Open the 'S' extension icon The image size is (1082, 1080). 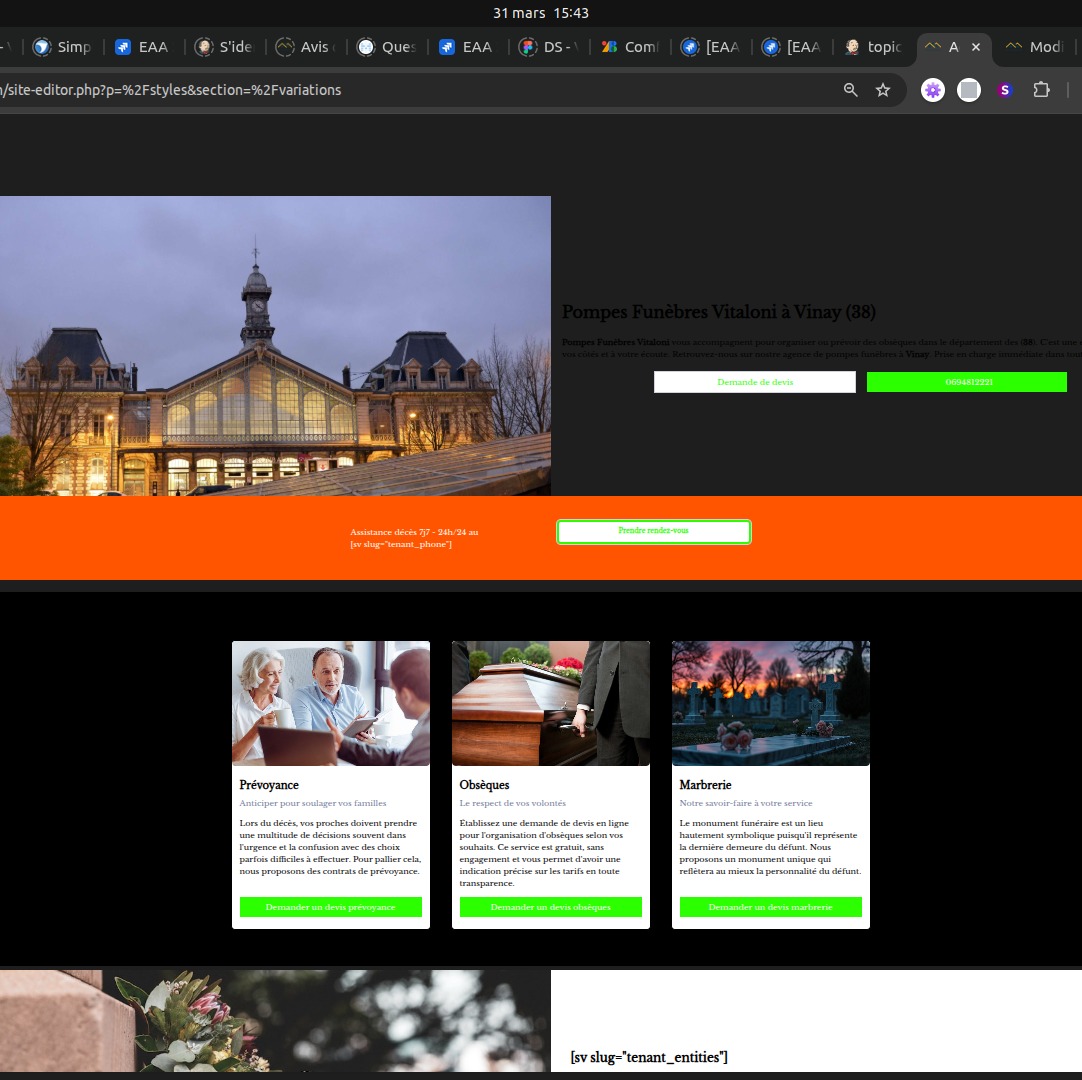pyautogui.click(x=1005, y=90)
